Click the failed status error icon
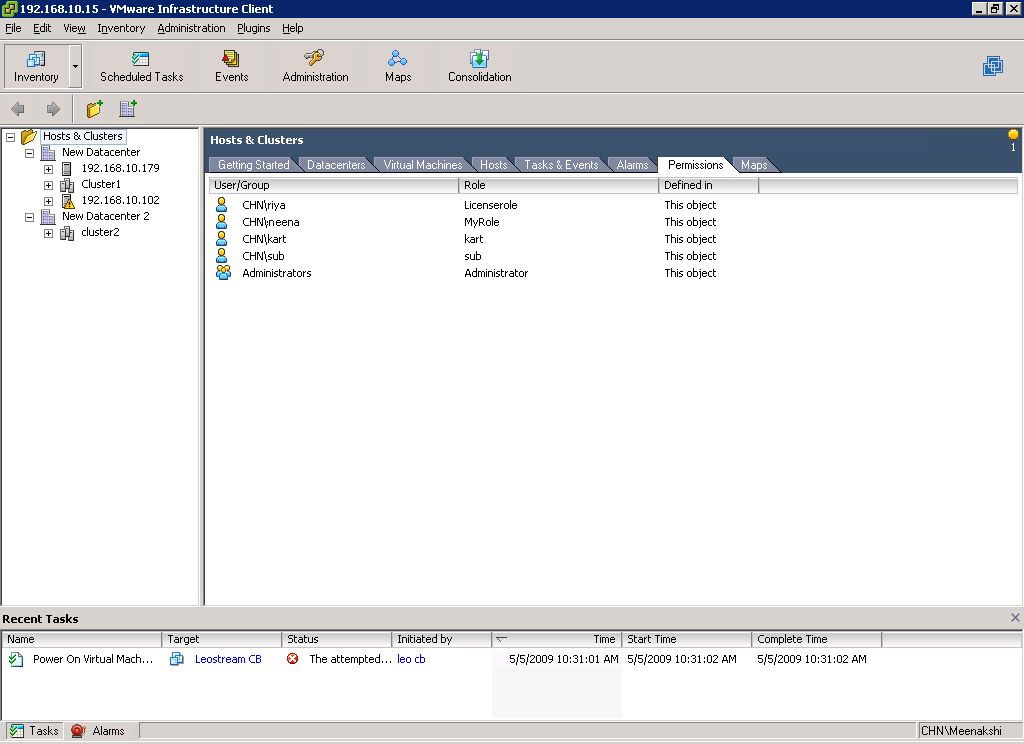Image resolution: width=1024 pixels, height=744 pixels. tap(293, 658)
